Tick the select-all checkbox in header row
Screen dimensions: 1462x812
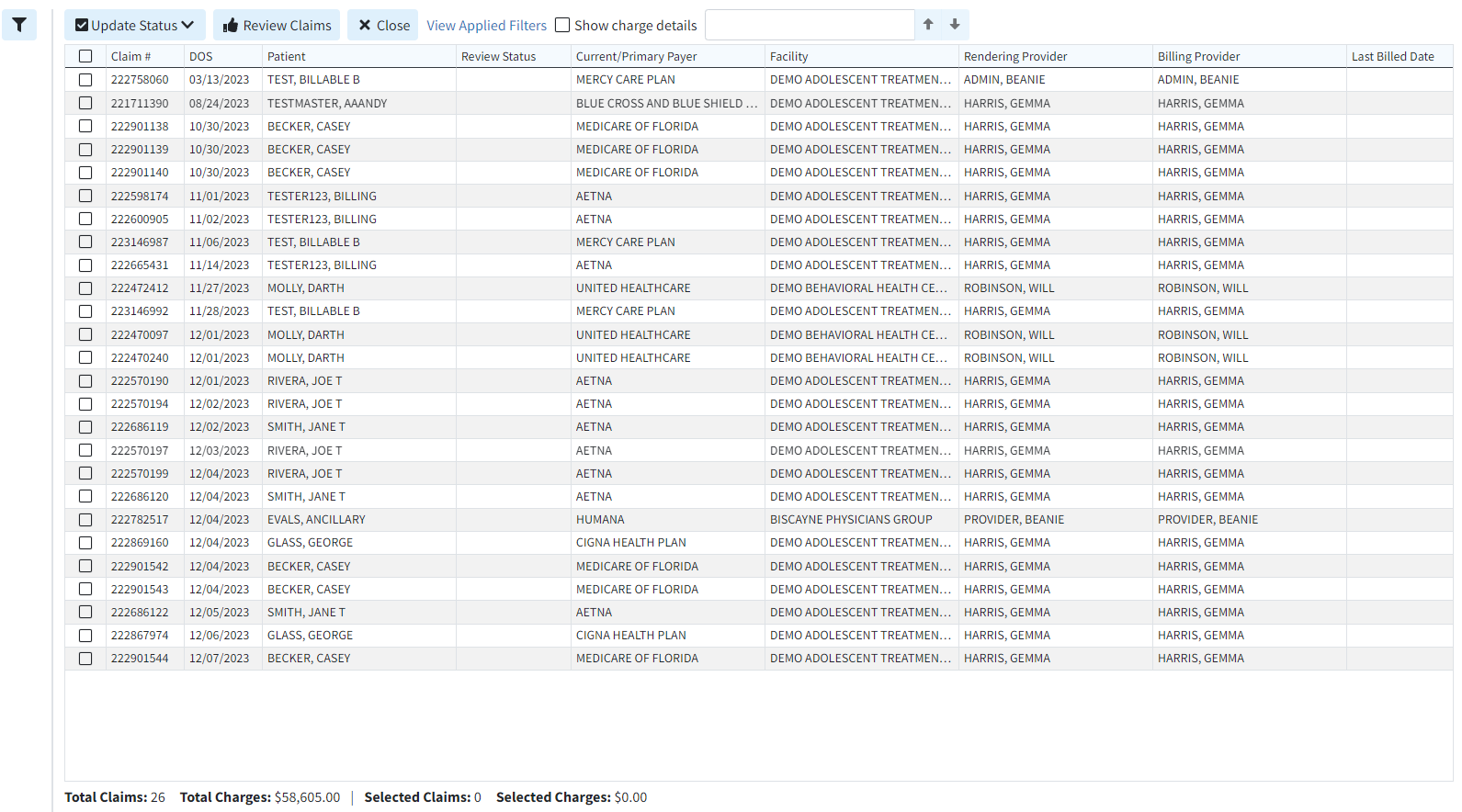85,56
